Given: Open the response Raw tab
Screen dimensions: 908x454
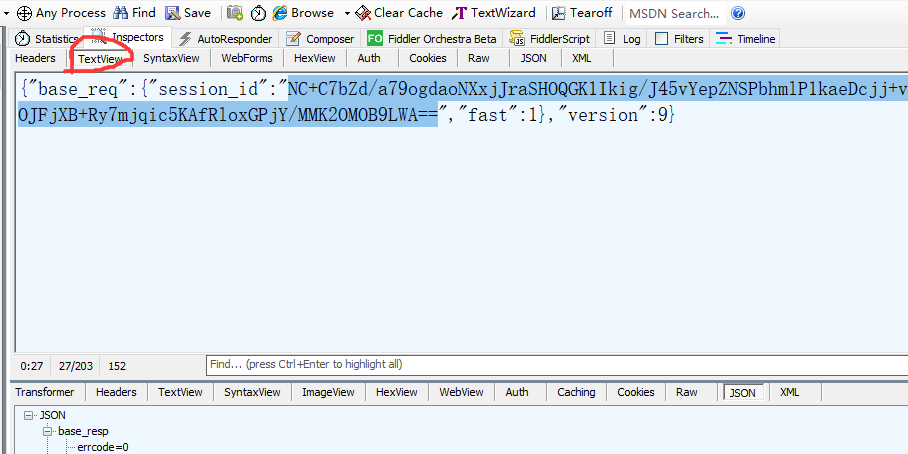Looking at the screenshot, I should [x=687, y=392].
